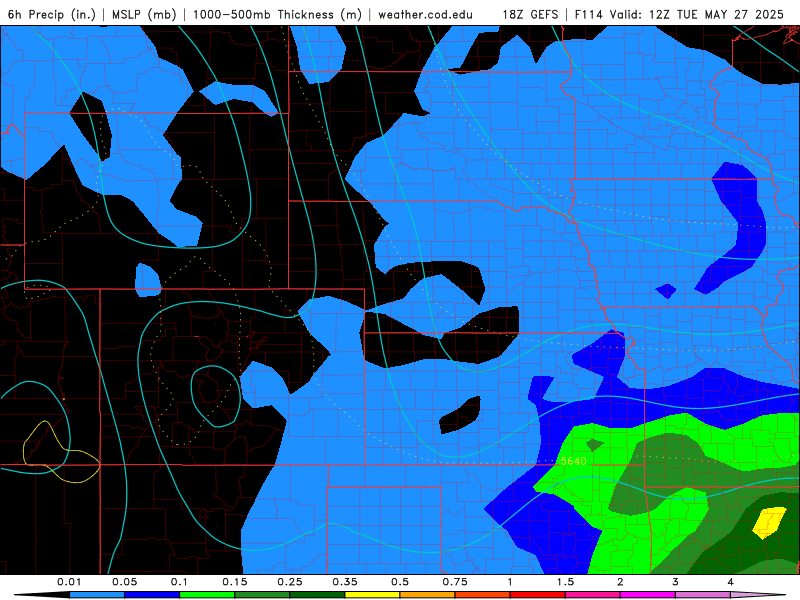Open the weather.cod.edu source text

coord(425,14)
